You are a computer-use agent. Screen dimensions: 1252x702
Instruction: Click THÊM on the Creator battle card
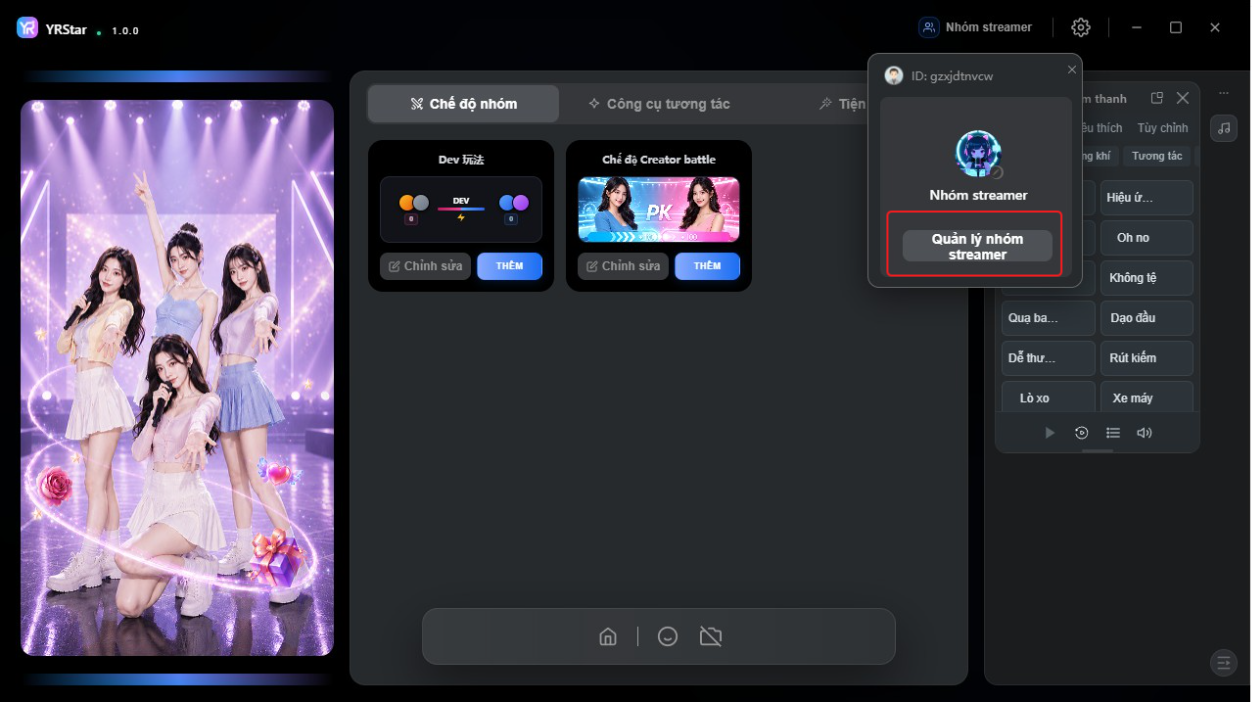(x=708, y=266)
